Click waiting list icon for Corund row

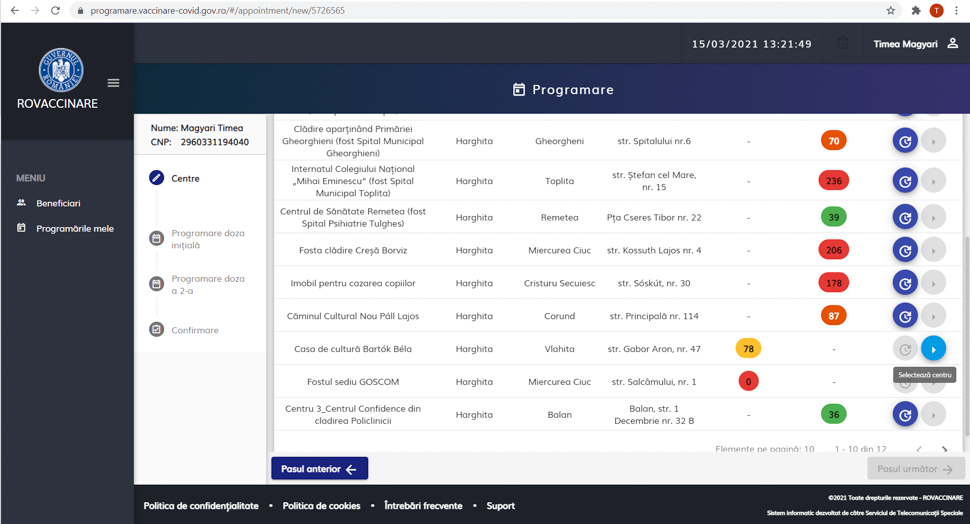tap(904, 316)
